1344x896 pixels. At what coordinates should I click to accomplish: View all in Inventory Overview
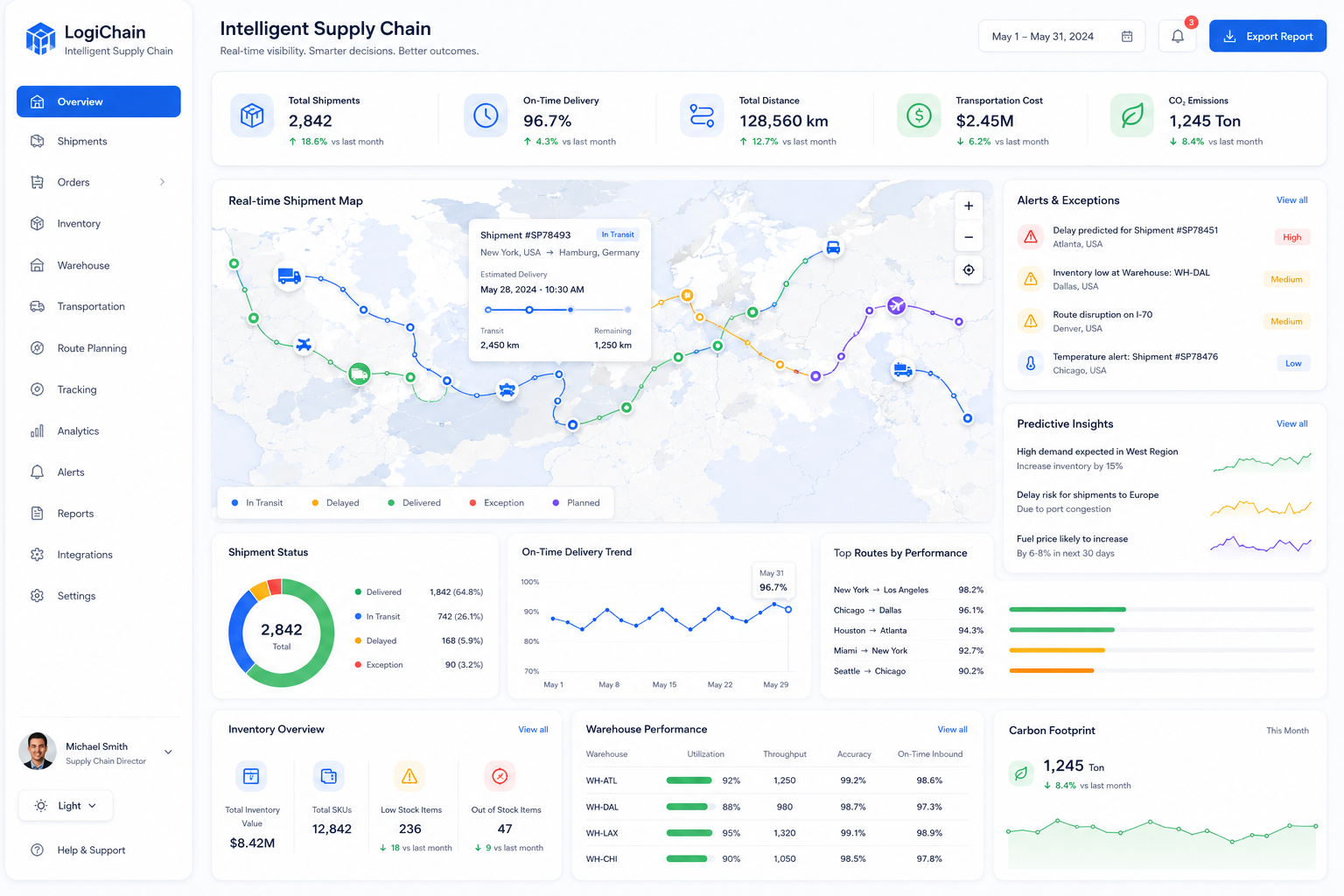533,730
